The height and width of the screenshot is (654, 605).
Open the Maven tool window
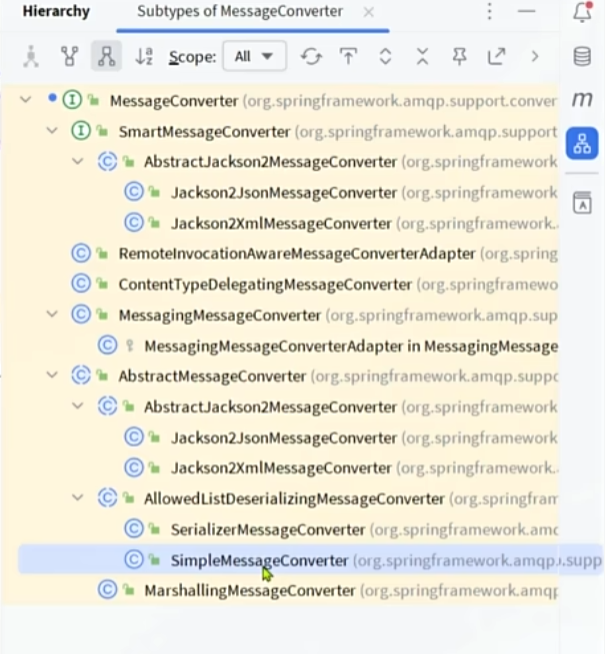[582, 99]
